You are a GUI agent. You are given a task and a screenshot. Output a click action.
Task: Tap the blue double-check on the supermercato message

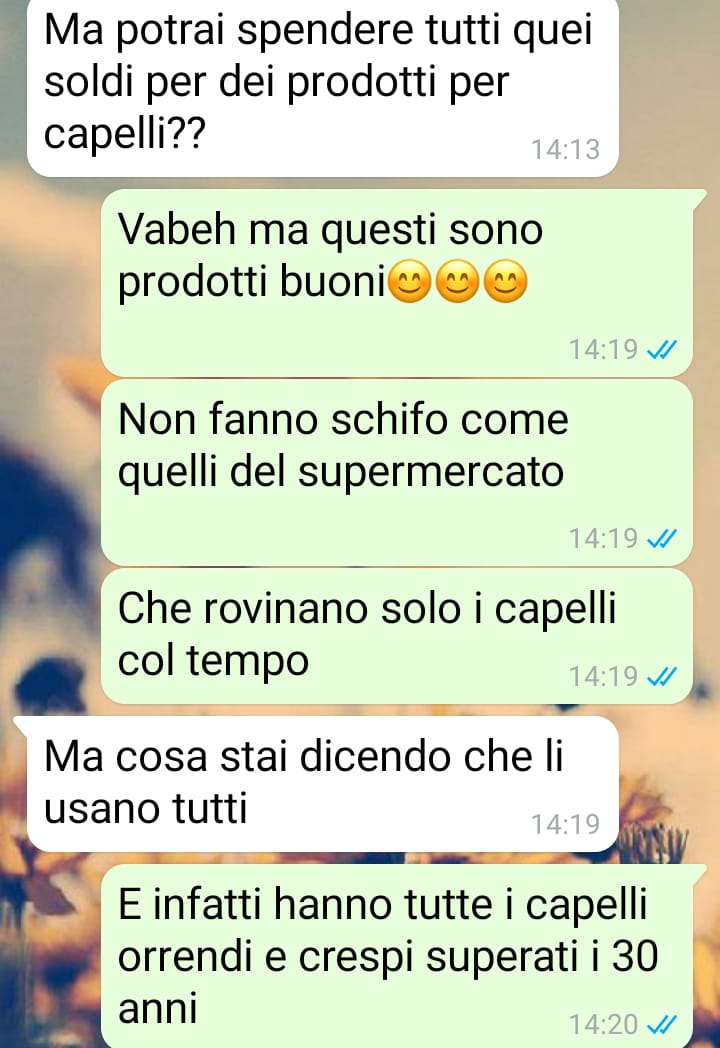[663, 538]
